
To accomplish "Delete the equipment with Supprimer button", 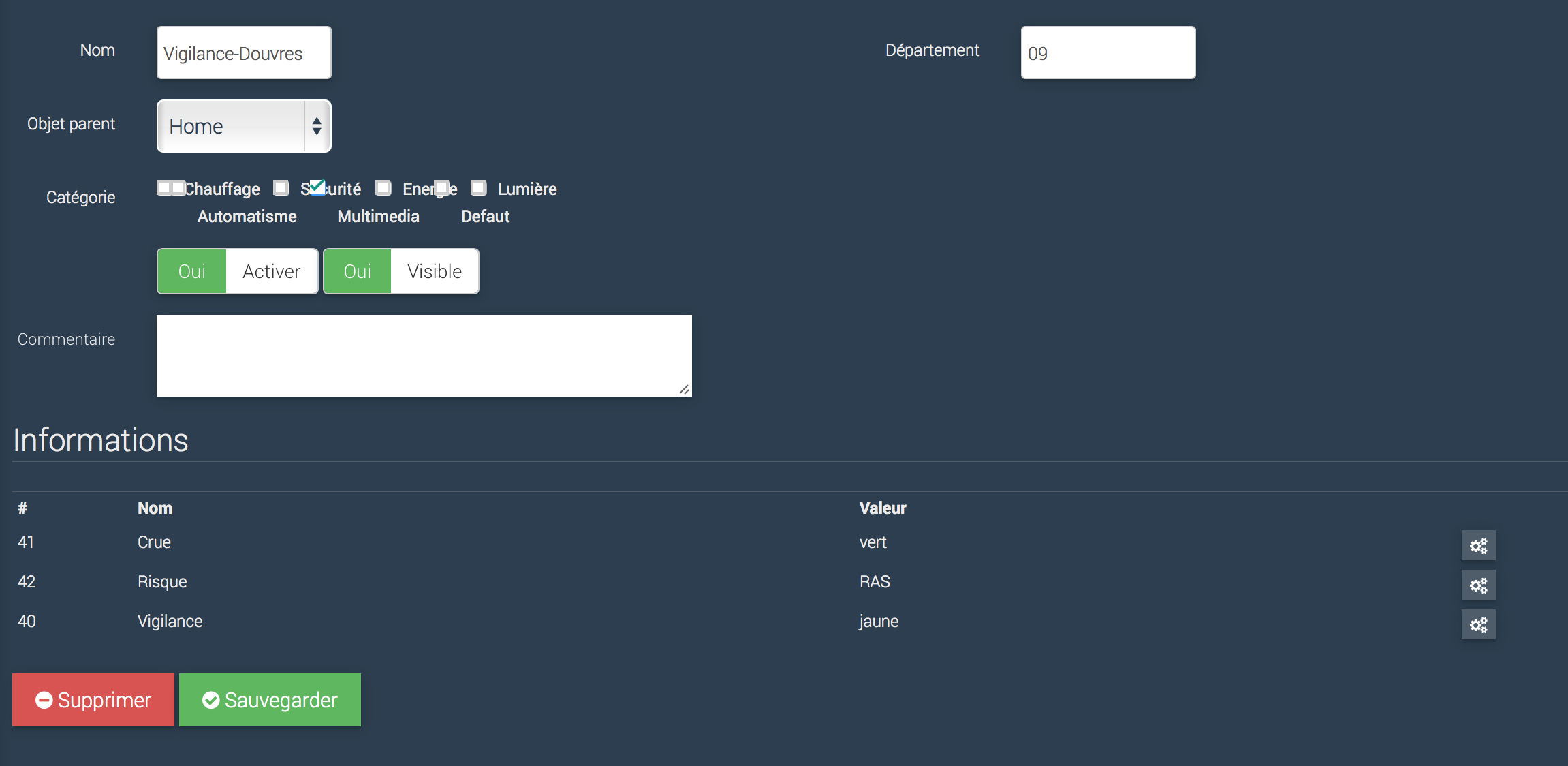I will click(x=93, y=700).
